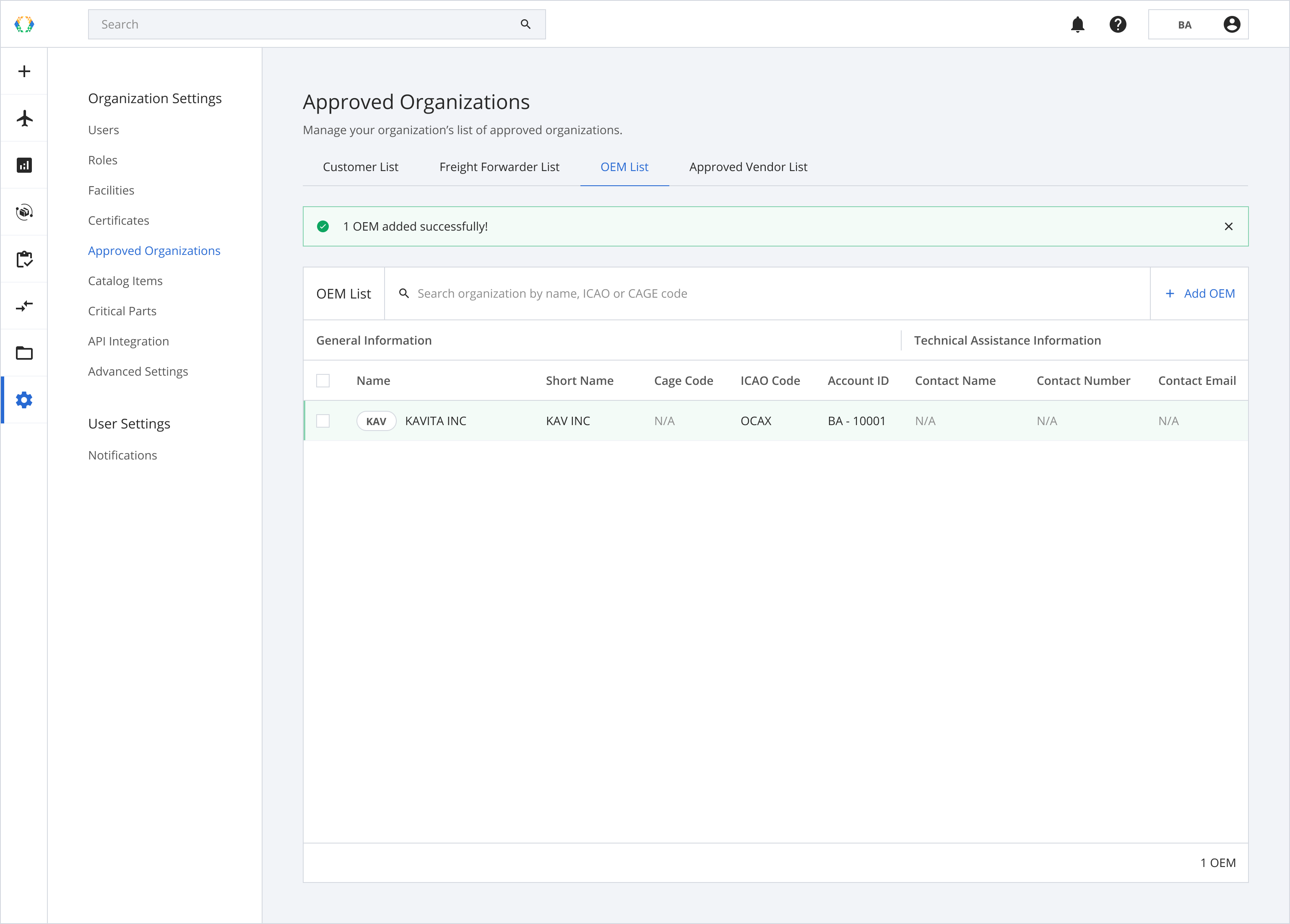Open Catalog Items settings

point(125,280)
